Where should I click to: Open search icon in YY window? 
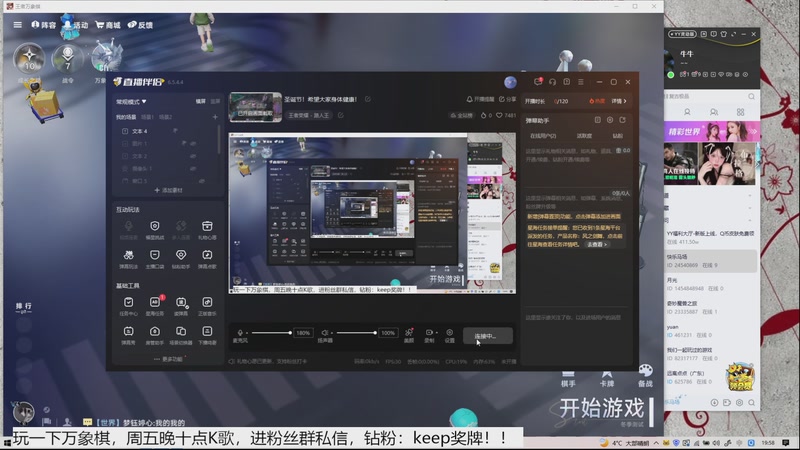tap(751, 96)
